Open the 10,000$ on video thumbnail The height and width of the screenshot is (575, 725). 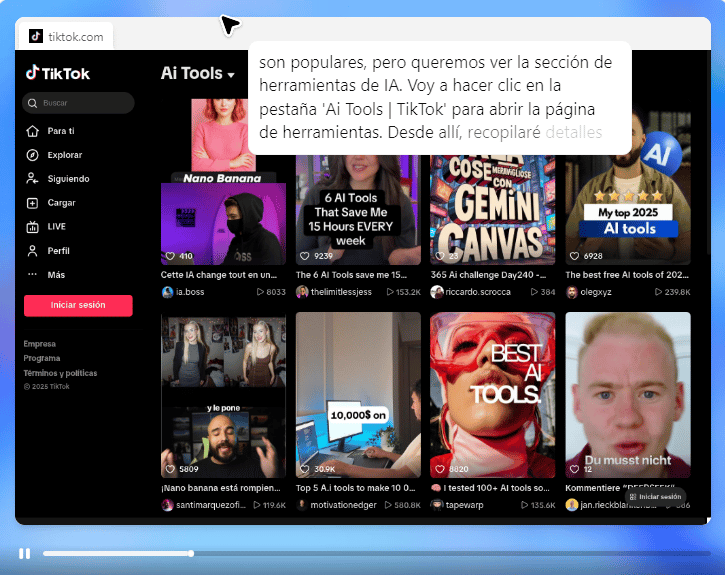point(358,395)
